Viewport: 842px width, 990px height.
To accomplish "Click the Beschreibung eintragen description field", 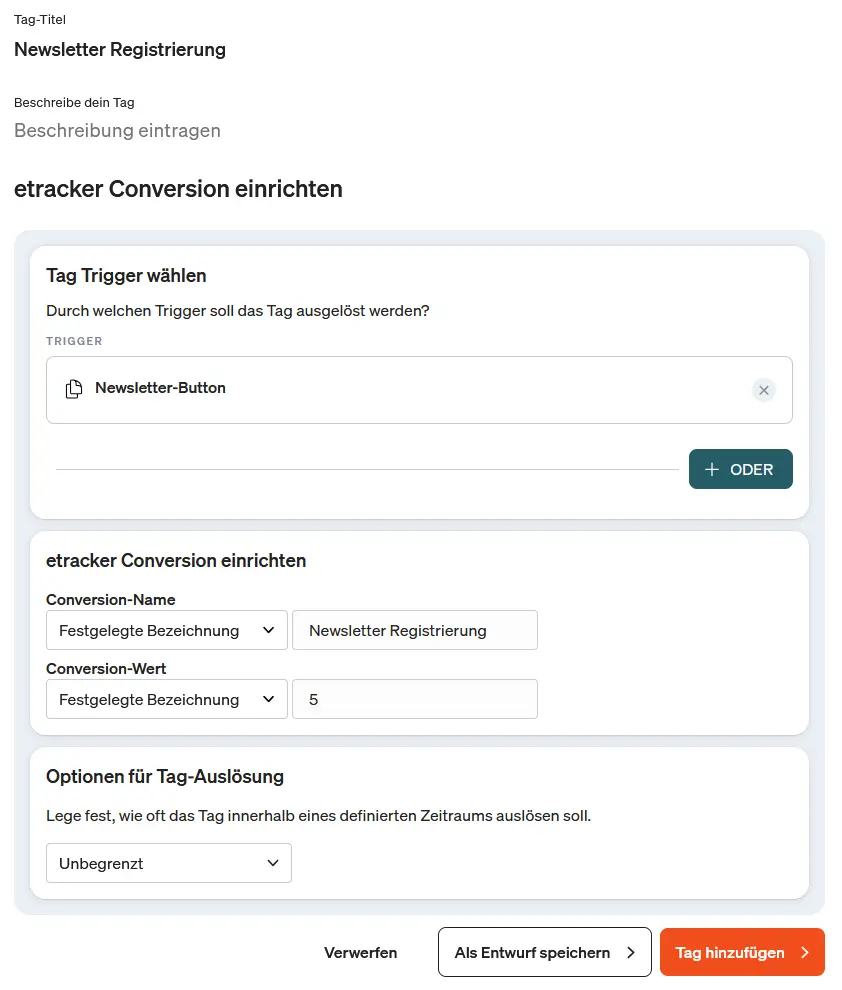I will pos(117,130).
